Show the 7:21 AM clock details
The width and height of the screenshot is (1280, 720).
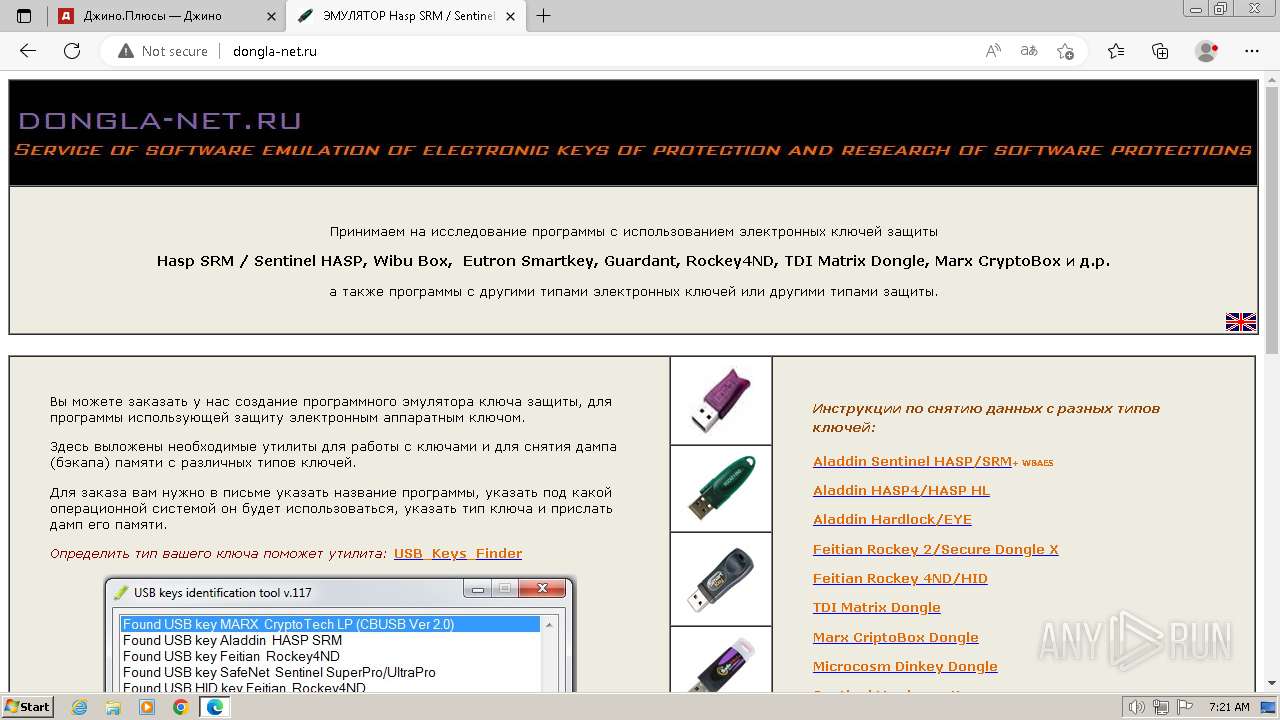pyautogui.click(x=1229, y=707)
